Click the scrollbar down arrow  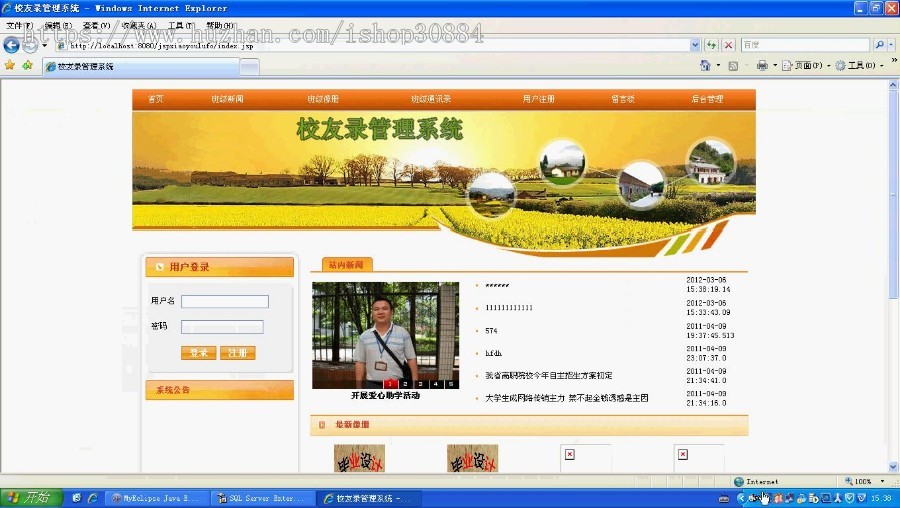[893, 467]
